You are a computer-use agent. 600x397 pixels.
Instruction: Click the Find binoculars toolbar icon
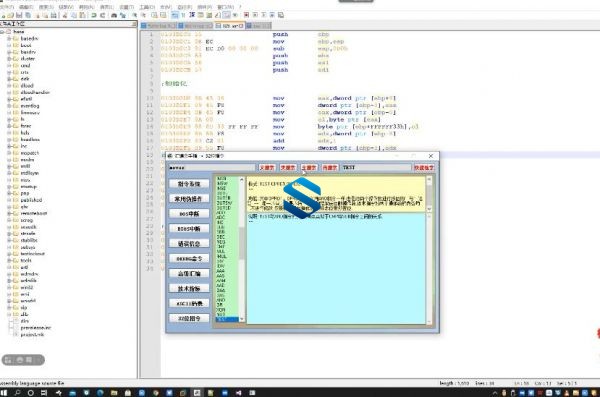pos(114,15)
